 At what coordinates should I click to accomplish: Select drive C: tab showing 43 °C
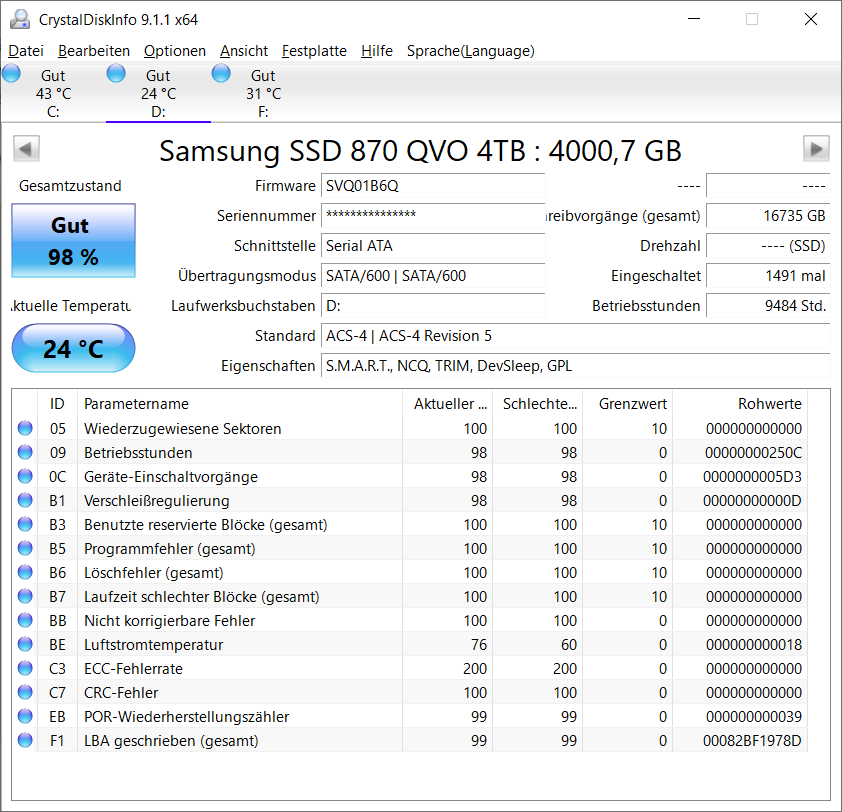[x=53, y=93]
